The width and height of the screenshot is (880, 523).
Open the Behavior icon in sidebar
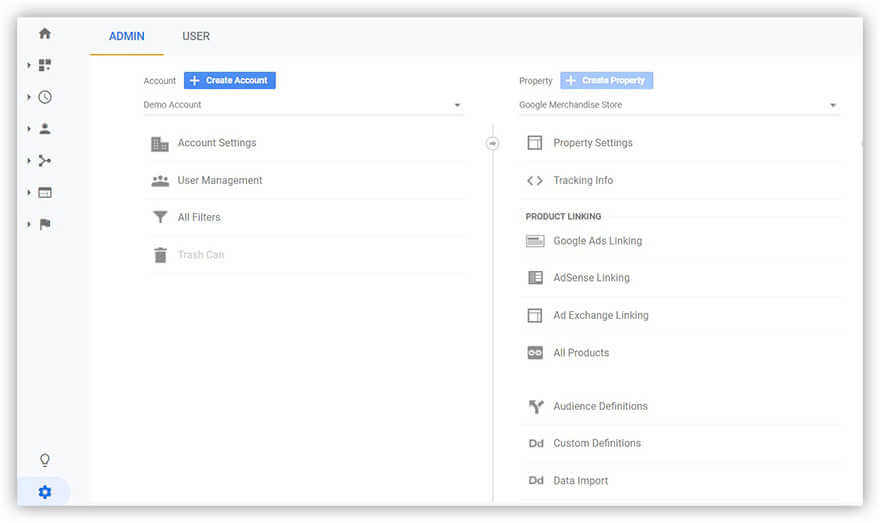(x=44, y=192)
